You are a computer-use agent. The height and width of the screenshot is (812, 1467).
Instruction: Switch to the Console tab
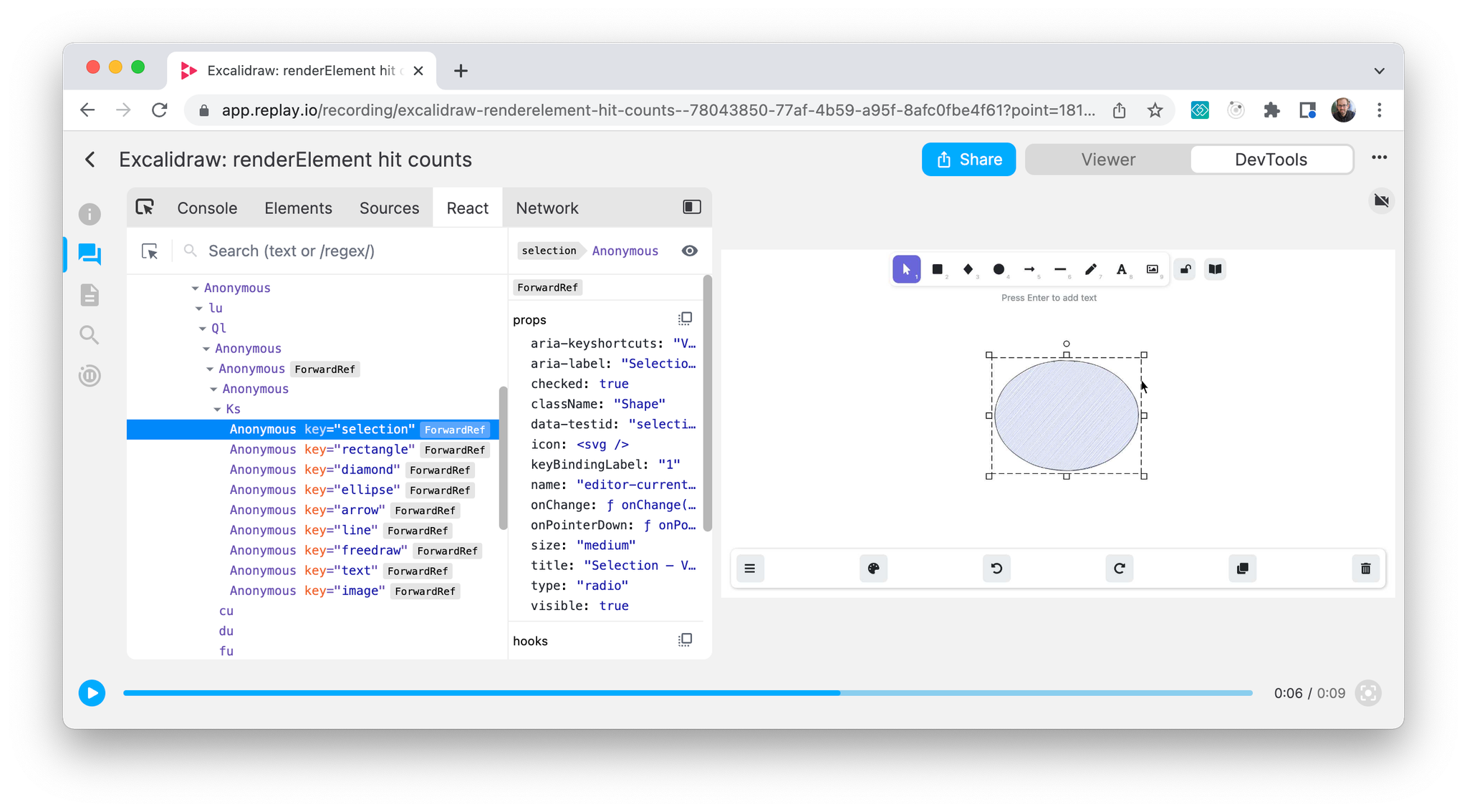(x=206, y=207)
